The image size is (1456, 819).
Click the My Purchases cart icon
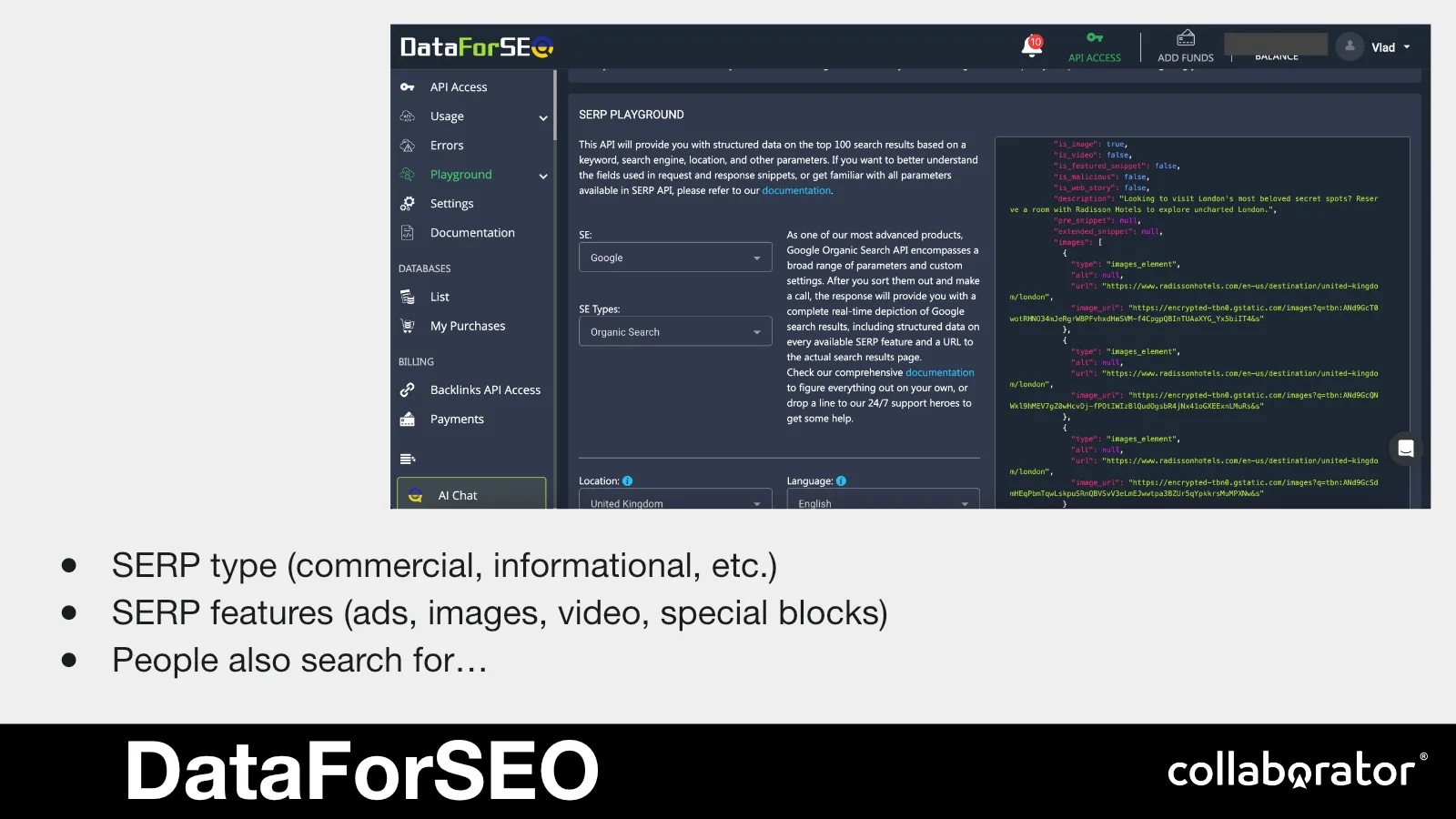pyautogui.click(x=408, y=326)
